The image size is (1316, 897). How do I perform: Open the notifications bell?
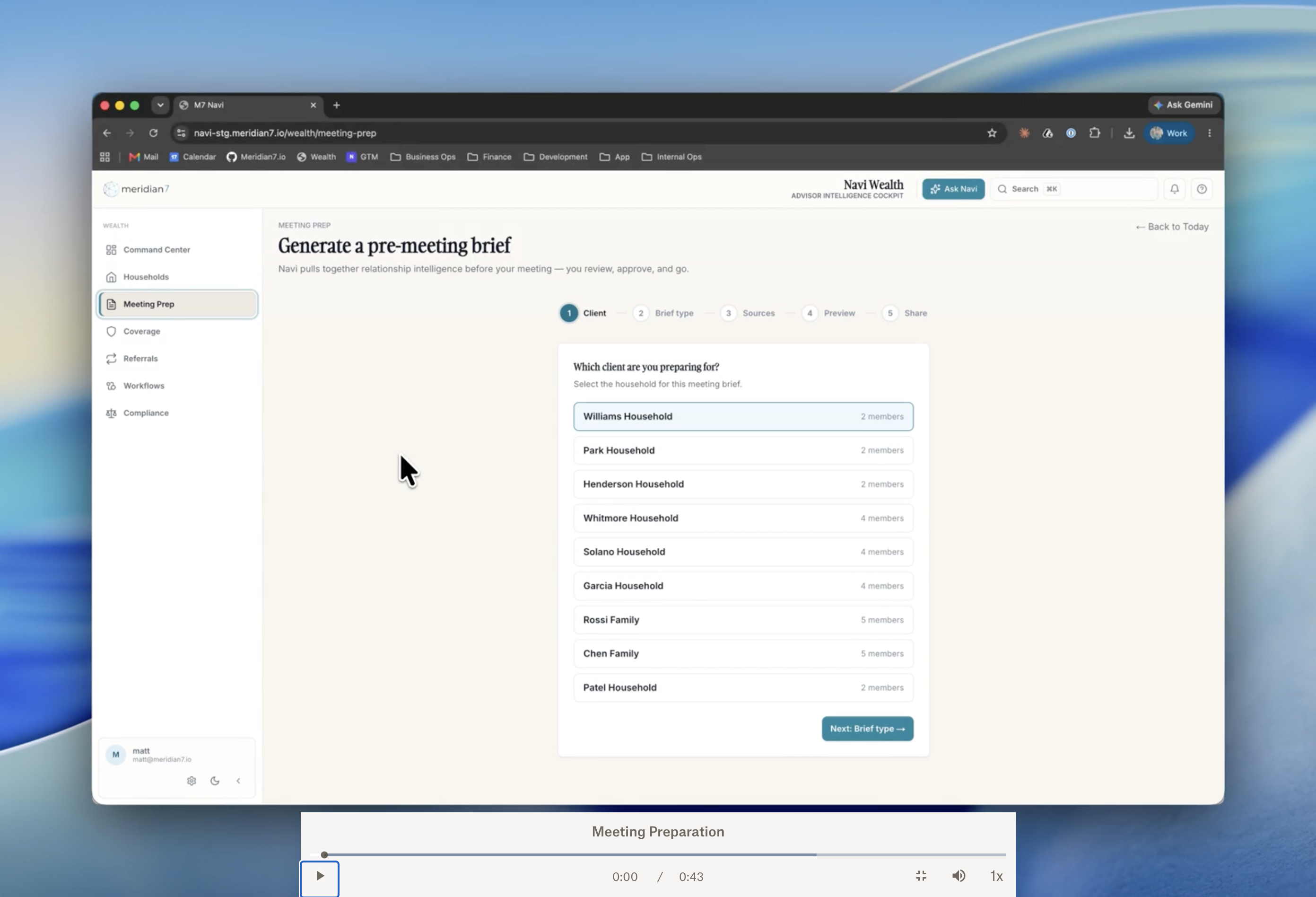click(1175, 189)
